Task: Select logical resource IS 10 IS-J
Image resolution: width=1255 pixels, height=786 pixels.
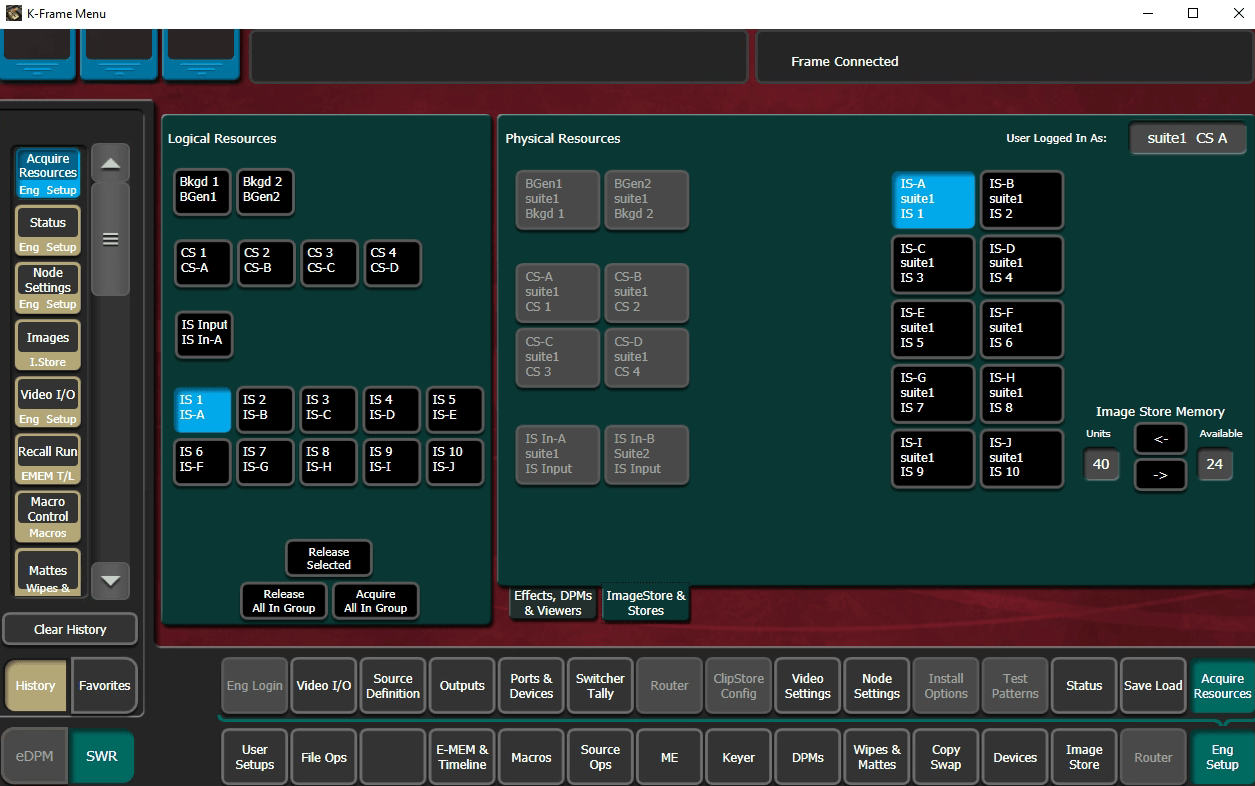Action: pos(455,462)
